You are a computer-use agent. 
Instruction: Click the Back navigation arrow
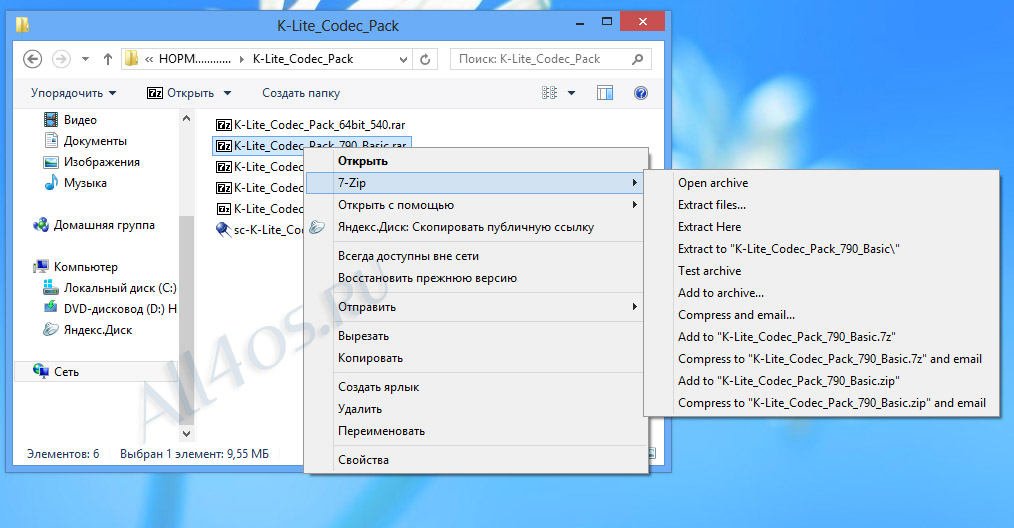(x=32, y=59)
